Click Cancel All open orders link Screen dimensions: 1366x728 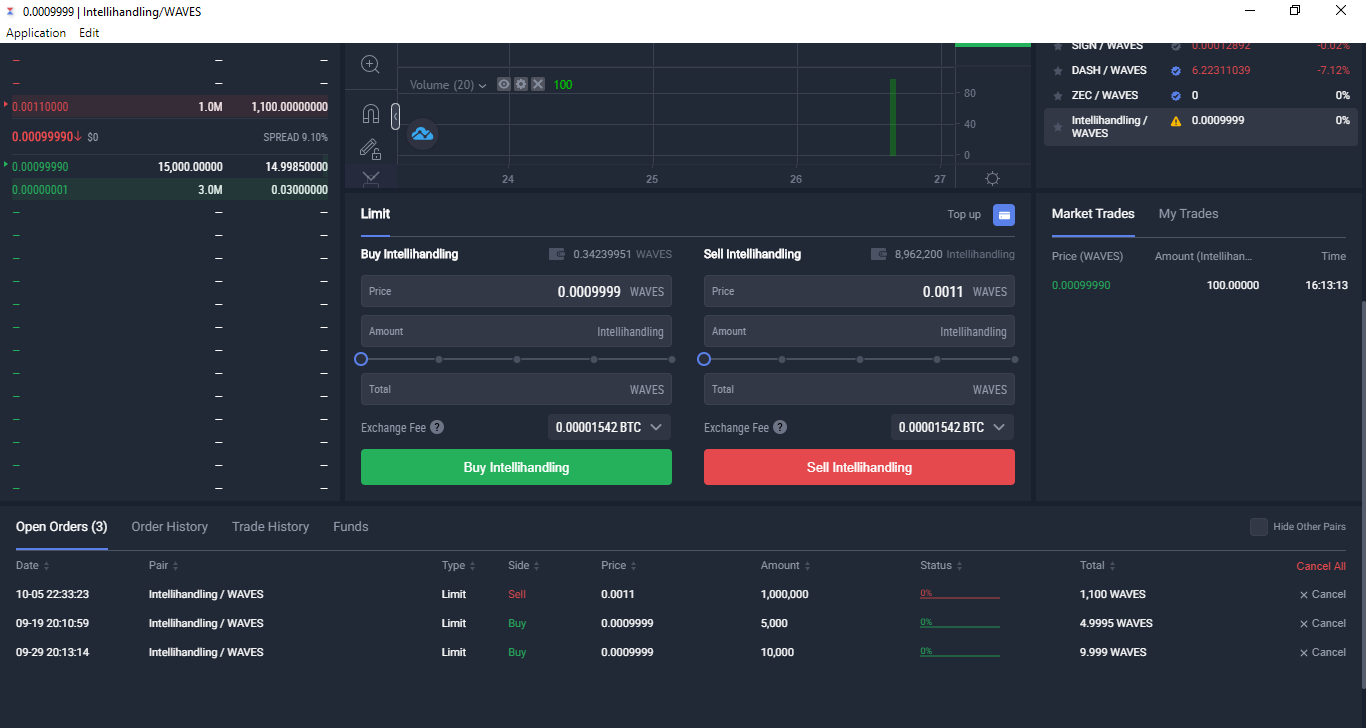point(1321,566)
